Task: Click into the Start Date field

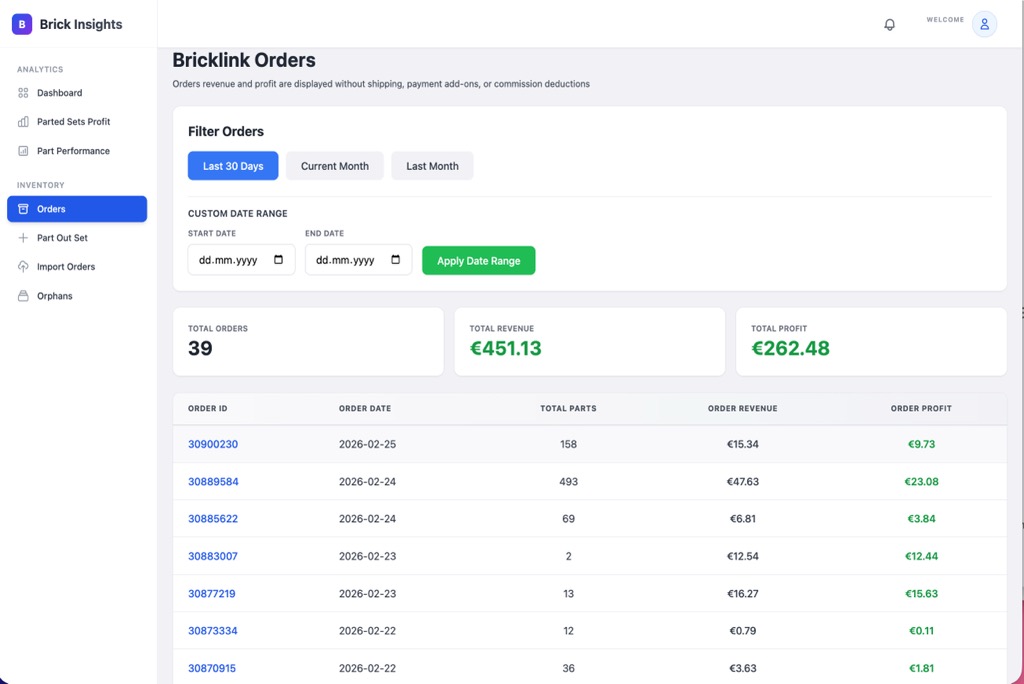Action: [x=230, y=260]
